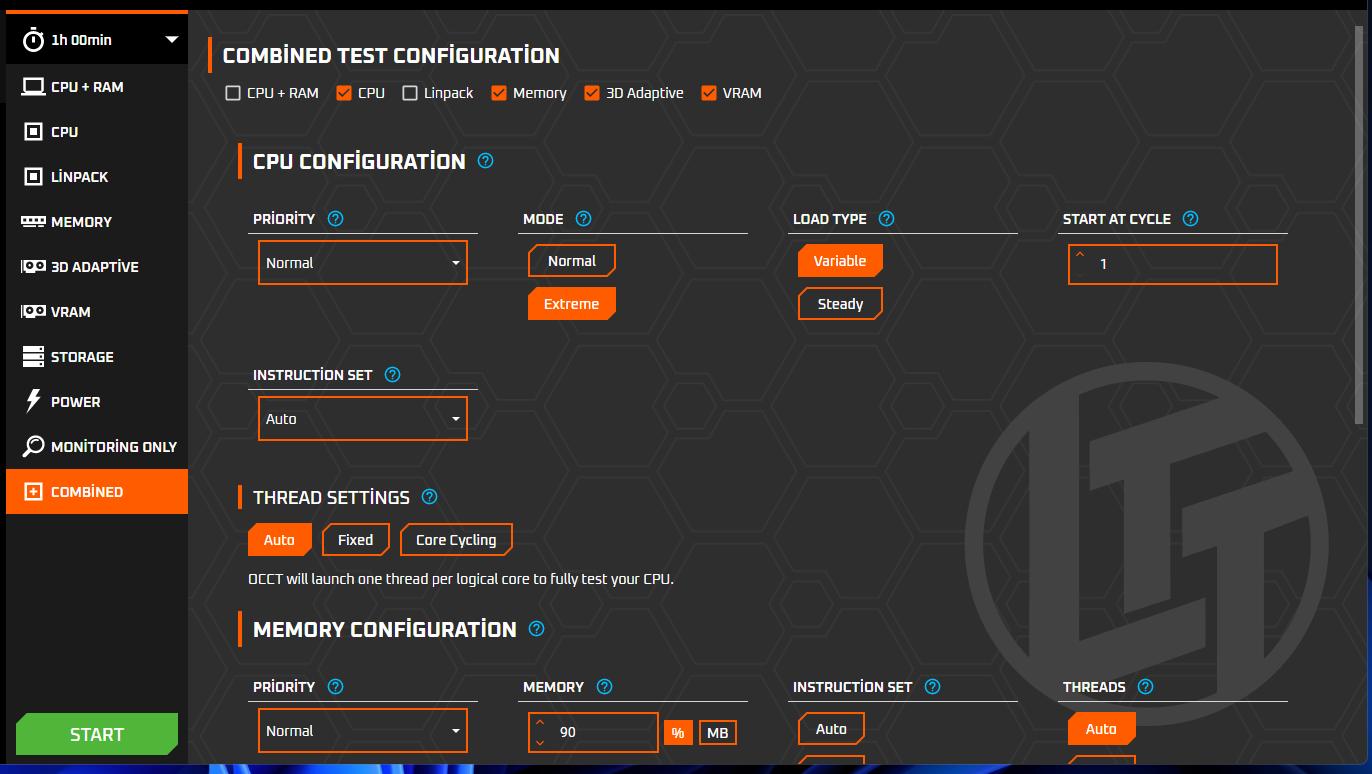Increase the memory percentage stepper
This screenshot has width=1372, height=774.
click(x=540, y=722)
